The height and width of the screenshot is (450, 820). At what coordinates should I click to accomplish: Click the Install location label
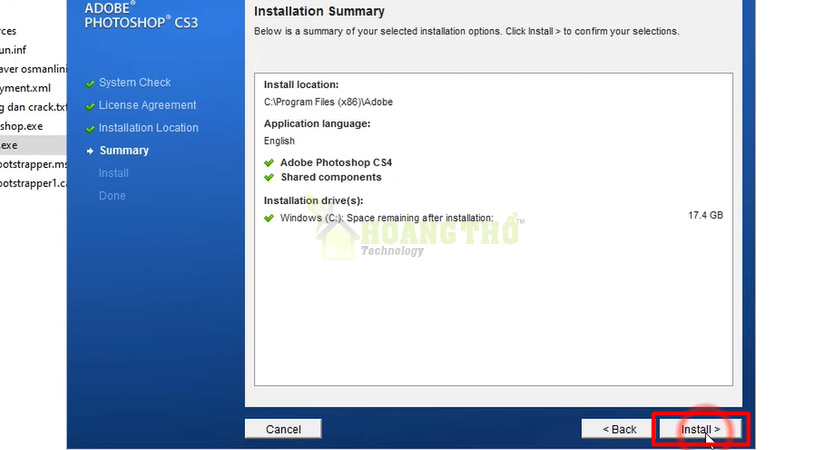(301, 85)
